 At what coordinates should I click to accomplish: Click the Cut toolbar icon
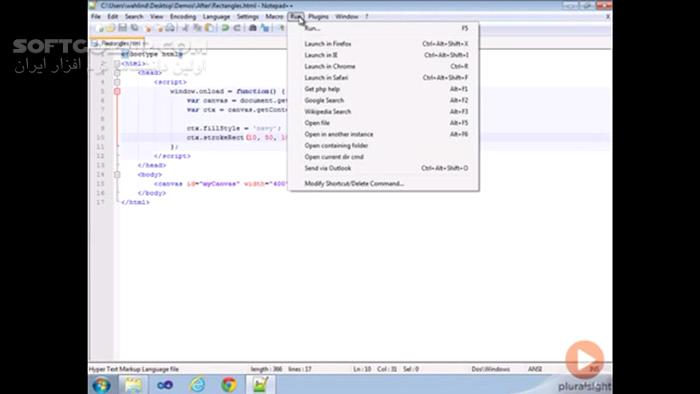(185, 28)
